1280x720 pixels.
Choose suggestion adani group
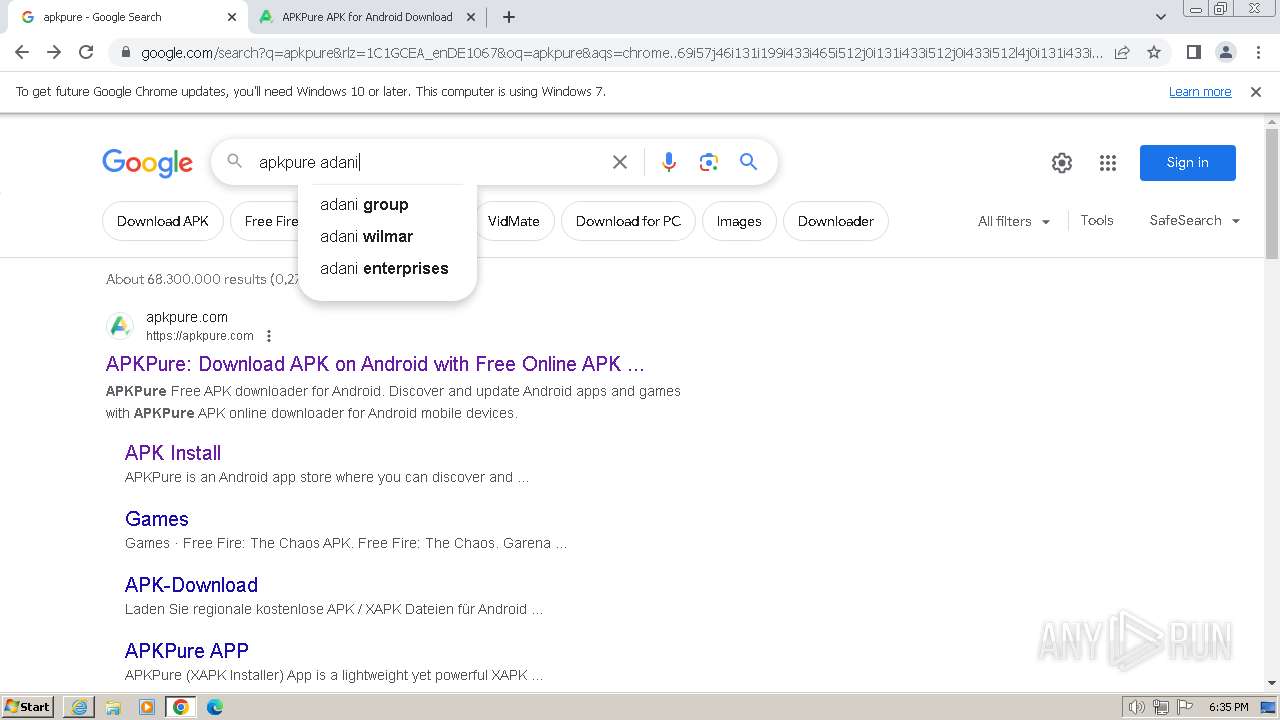[x=387, y=204]
